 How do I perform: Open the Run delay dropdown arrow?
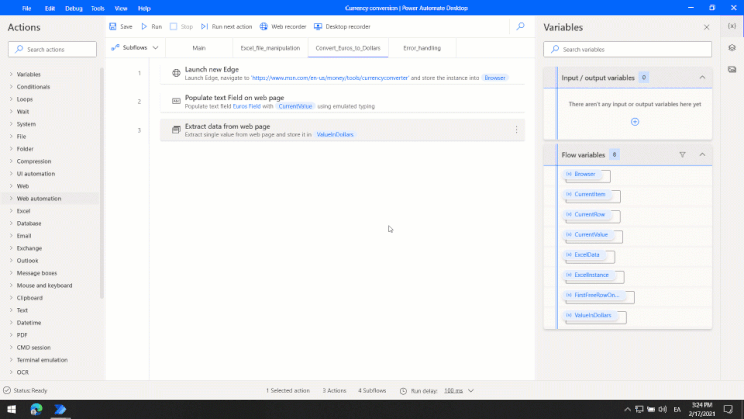(x=471, y=391)
